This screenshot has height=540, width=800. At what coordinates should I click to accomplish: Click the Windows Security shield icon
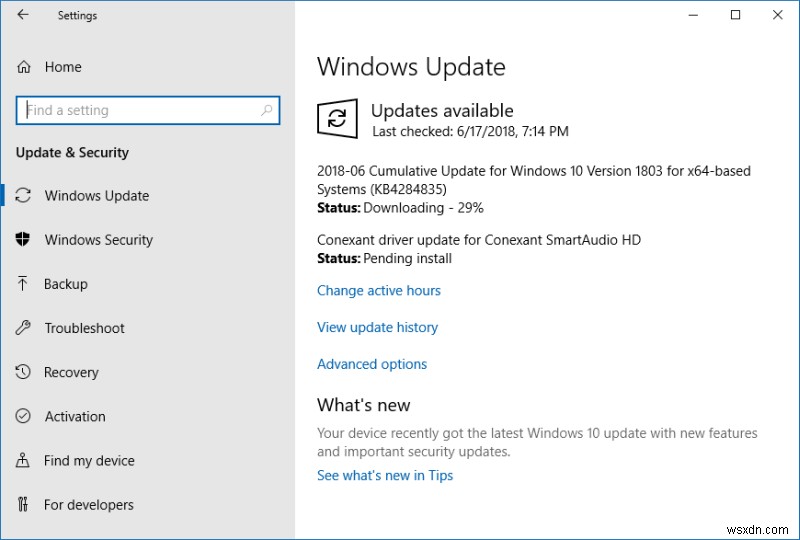pyautogui.click(x=23, y=239)
